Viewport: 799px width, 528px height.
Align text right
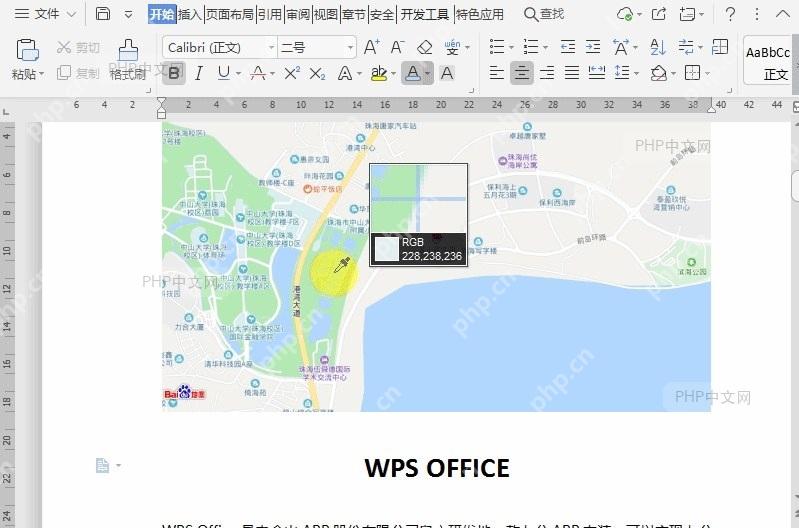[x=547, y=73]
